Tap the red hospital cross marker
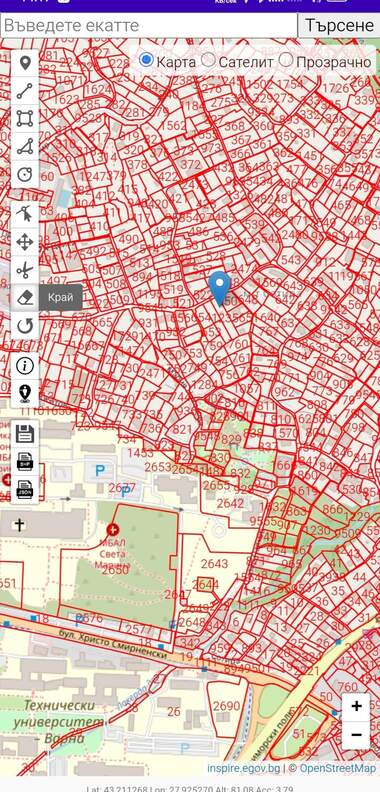This screenshot has height=792, width=380. pos(112,530)
